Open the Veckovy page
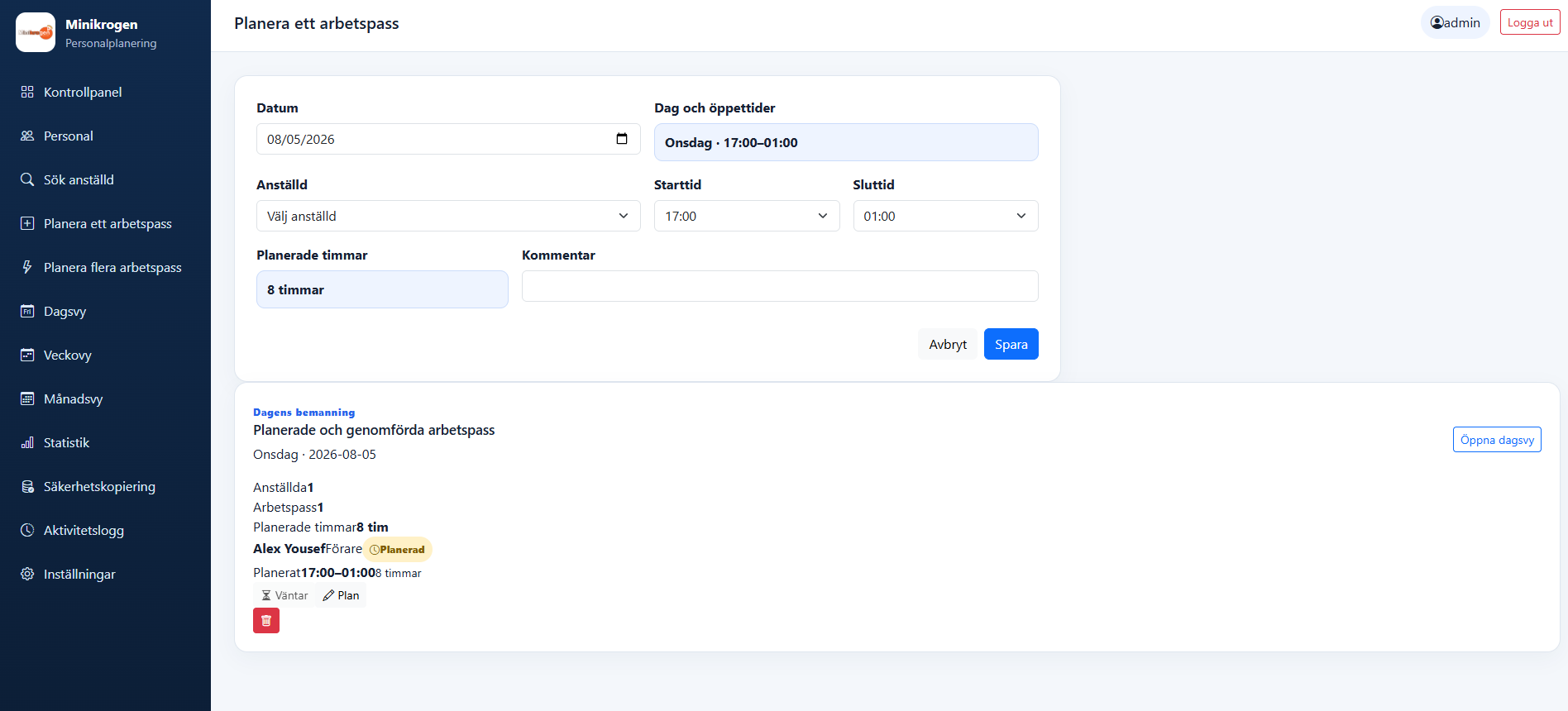This screenshot has height=711, width=1568. point(105,355)
